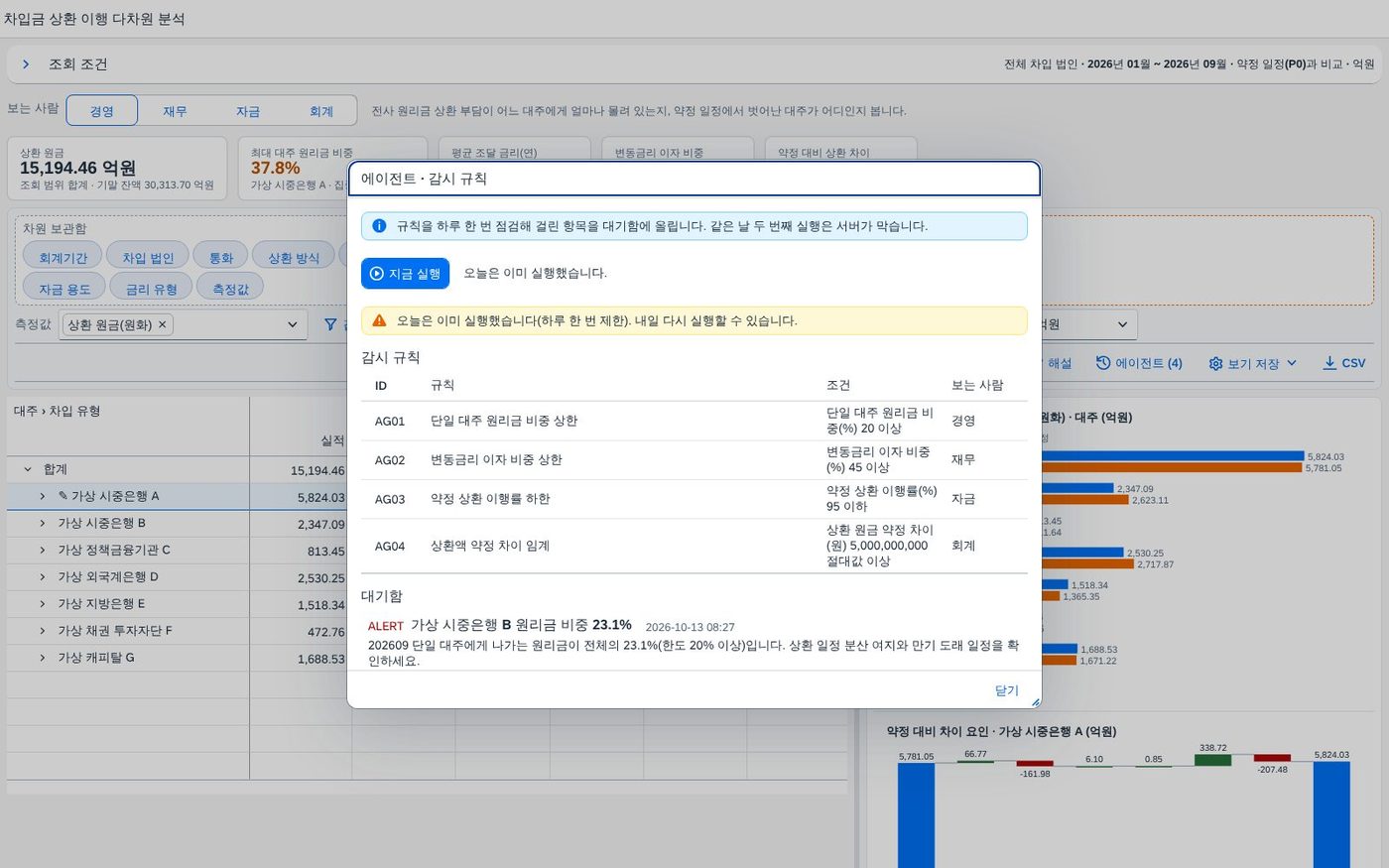Screen dimensions: 1389x868
Task: Download data with the CSV icon
Action: [x=1329, y=363]
